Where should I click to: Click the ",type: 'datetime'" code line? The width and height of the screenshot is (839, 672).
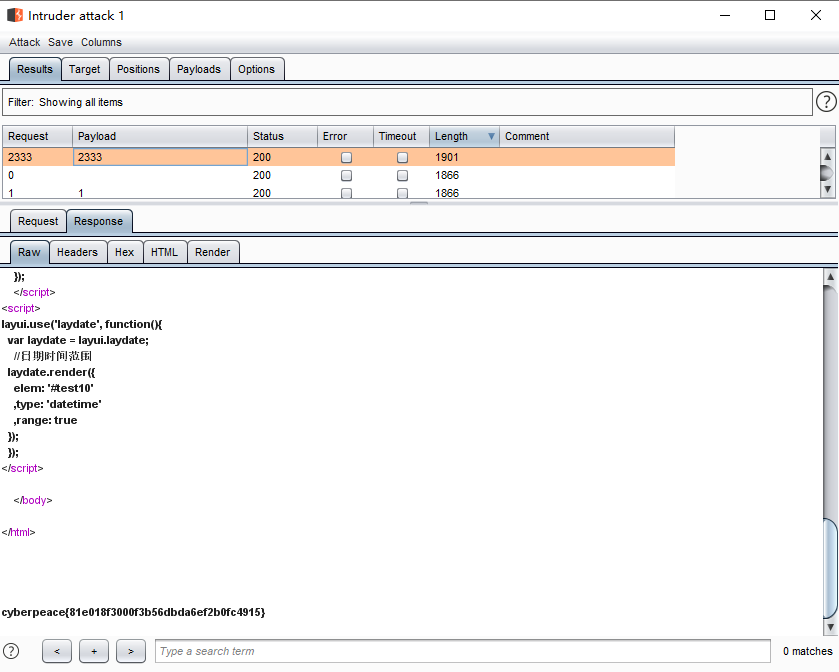pos(57,404)
